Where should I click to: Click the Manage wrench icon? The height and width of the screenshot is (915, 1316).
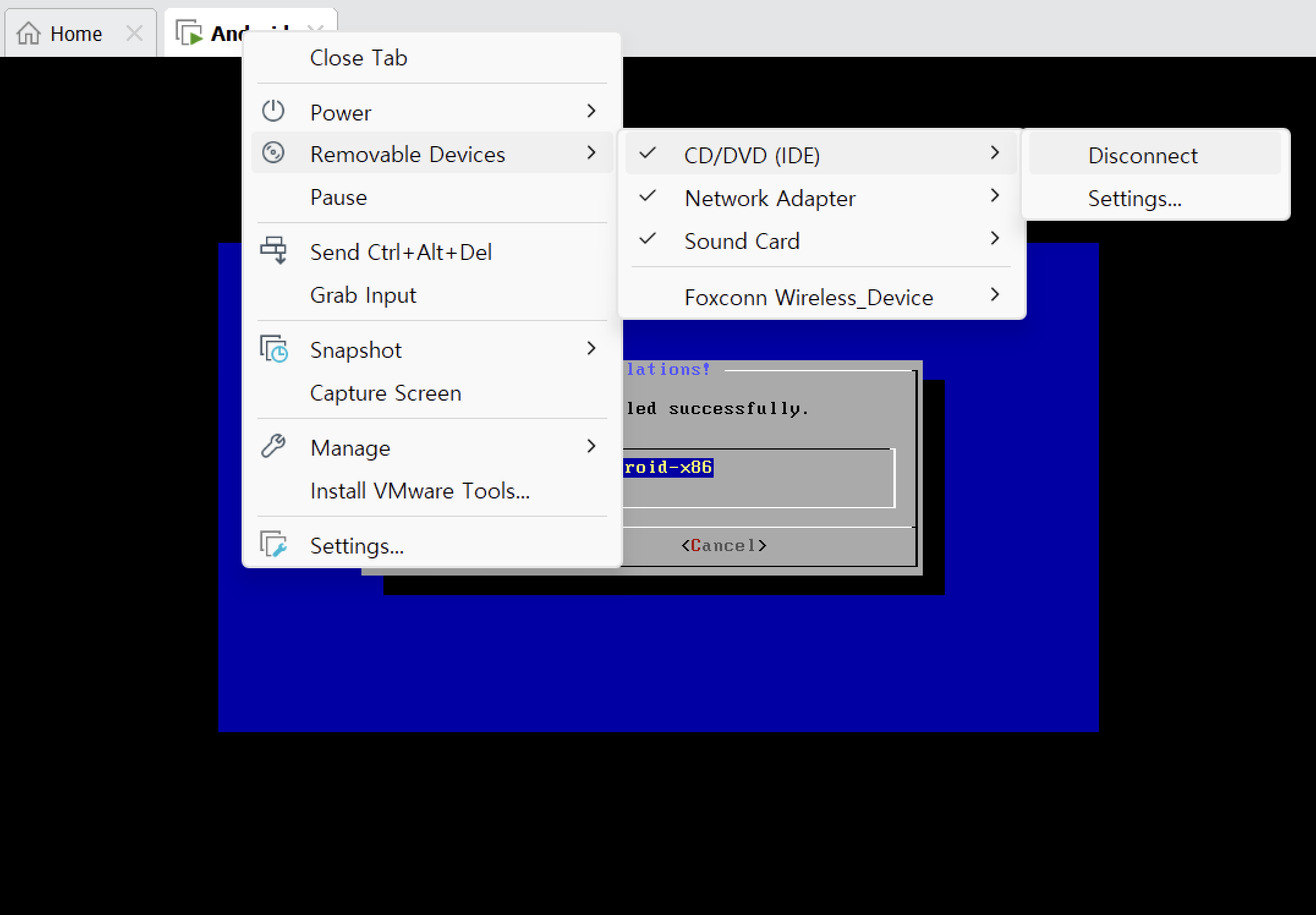point(273,446)
